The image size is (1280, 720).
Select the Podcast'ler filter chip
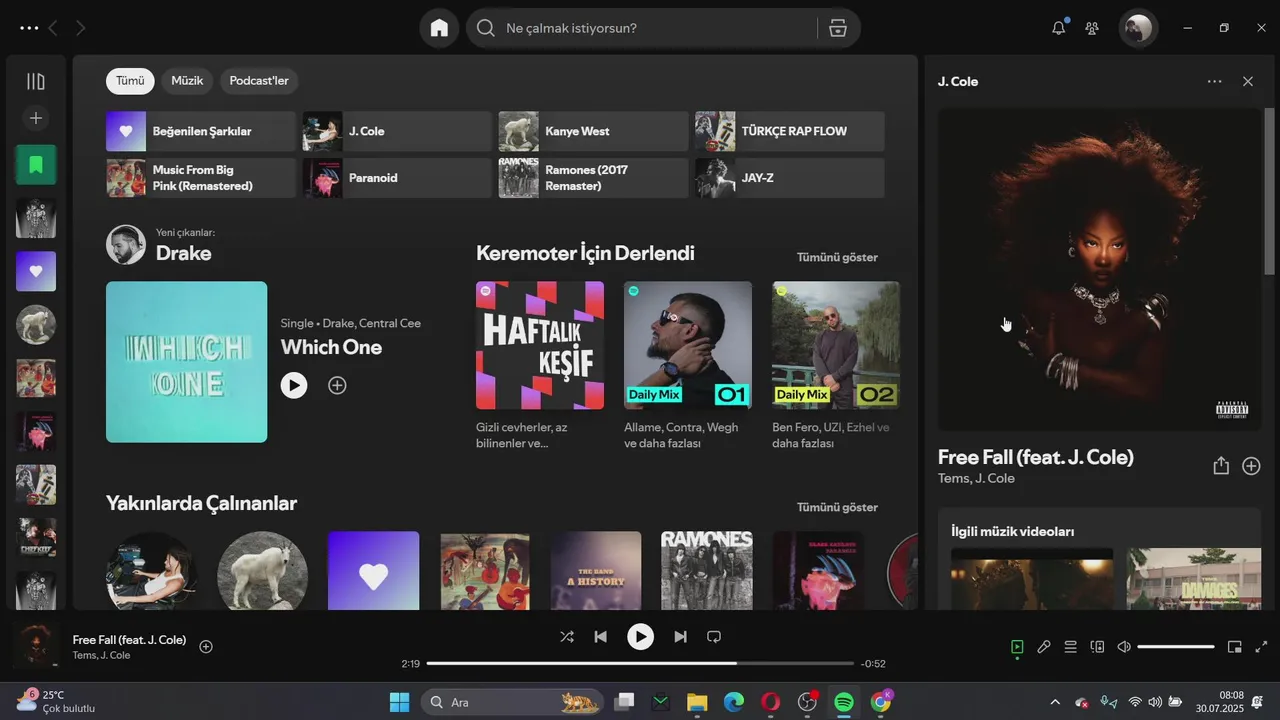pos(259,81)
